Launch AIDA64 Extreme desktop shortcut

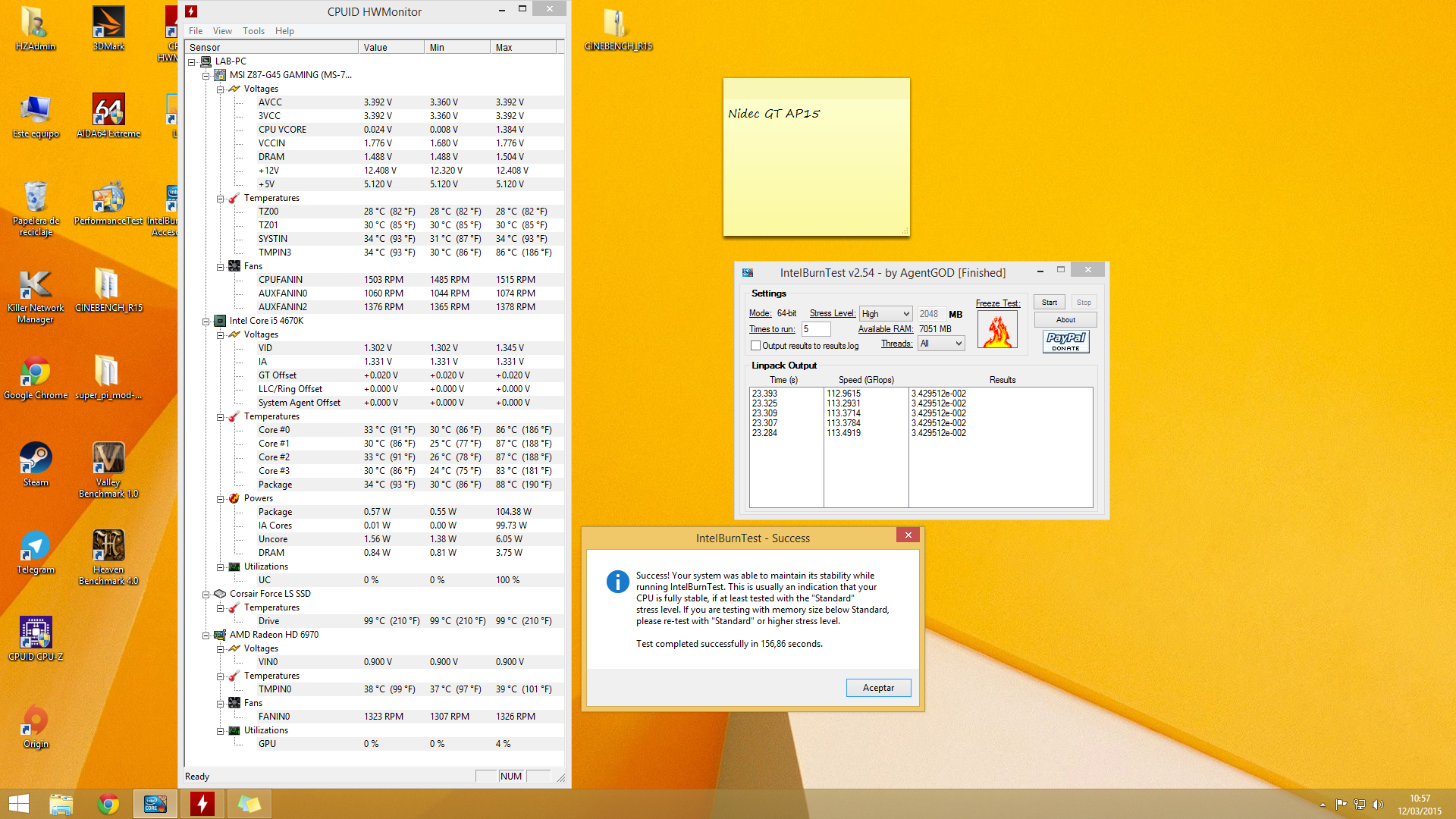(108, 116)
